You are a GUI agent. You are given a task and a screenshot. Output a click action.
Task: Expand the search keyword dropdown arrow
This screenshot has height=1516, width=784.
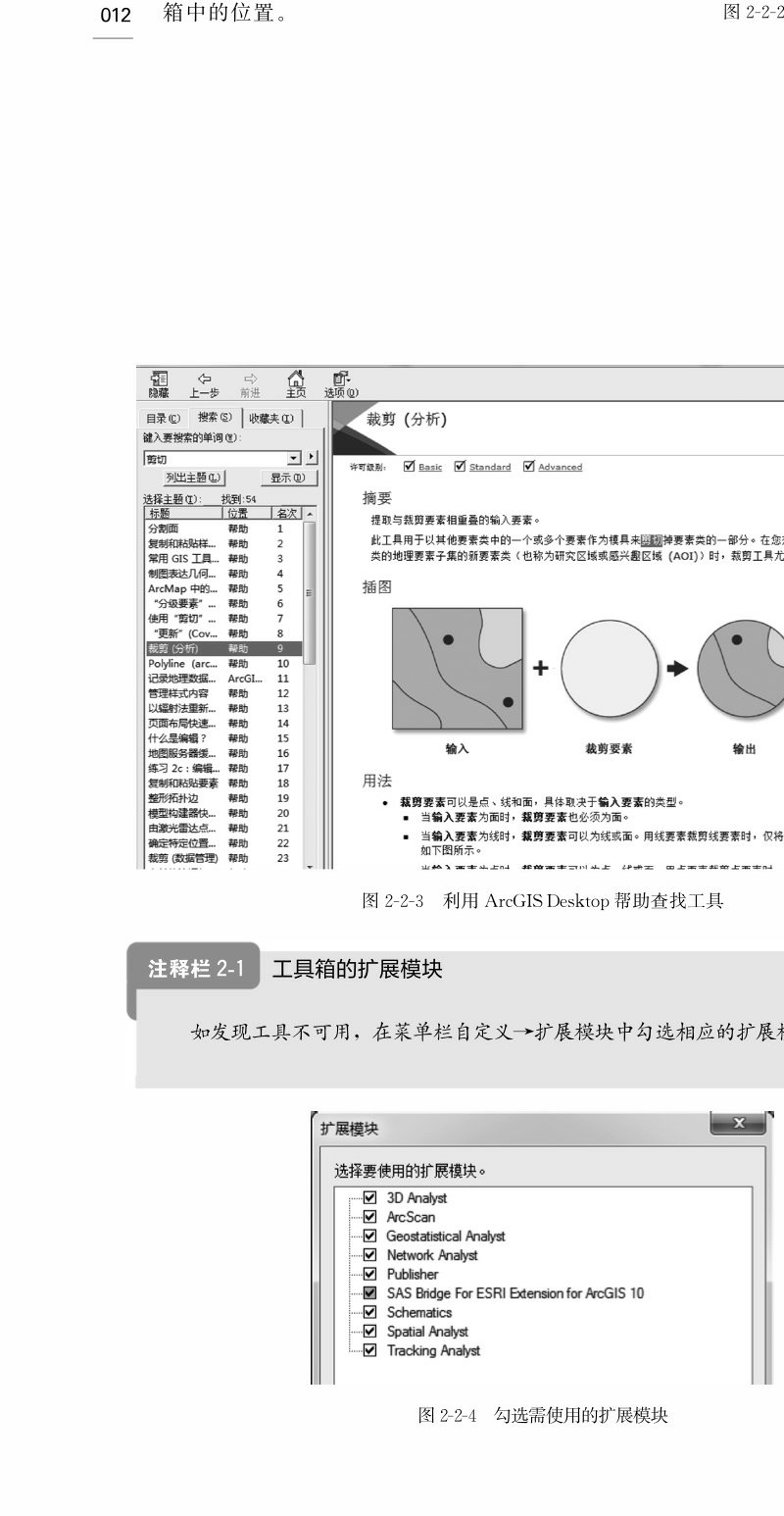(x=293, y=458)
